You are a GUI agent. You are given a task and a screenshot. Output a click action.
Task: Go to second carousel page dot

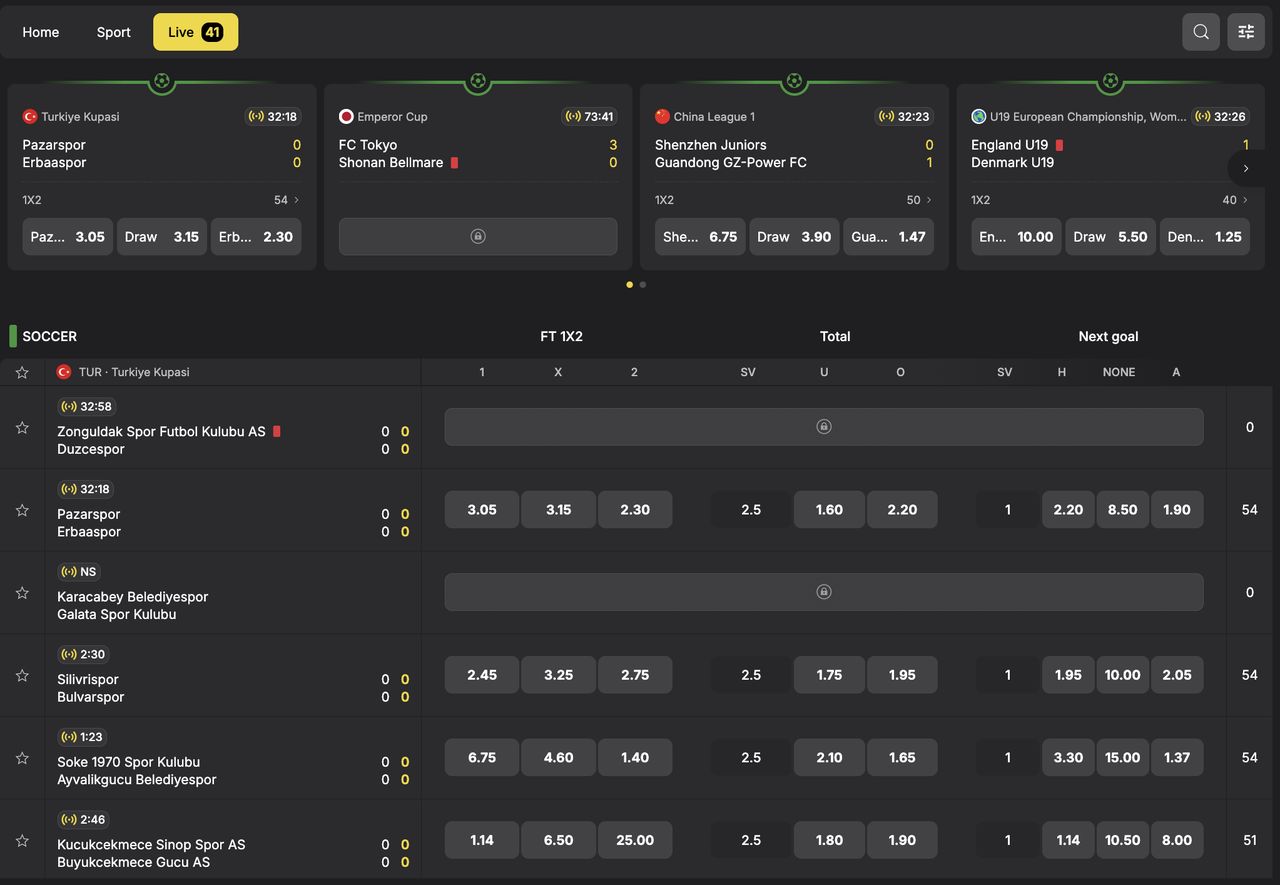tap(642, 285)
